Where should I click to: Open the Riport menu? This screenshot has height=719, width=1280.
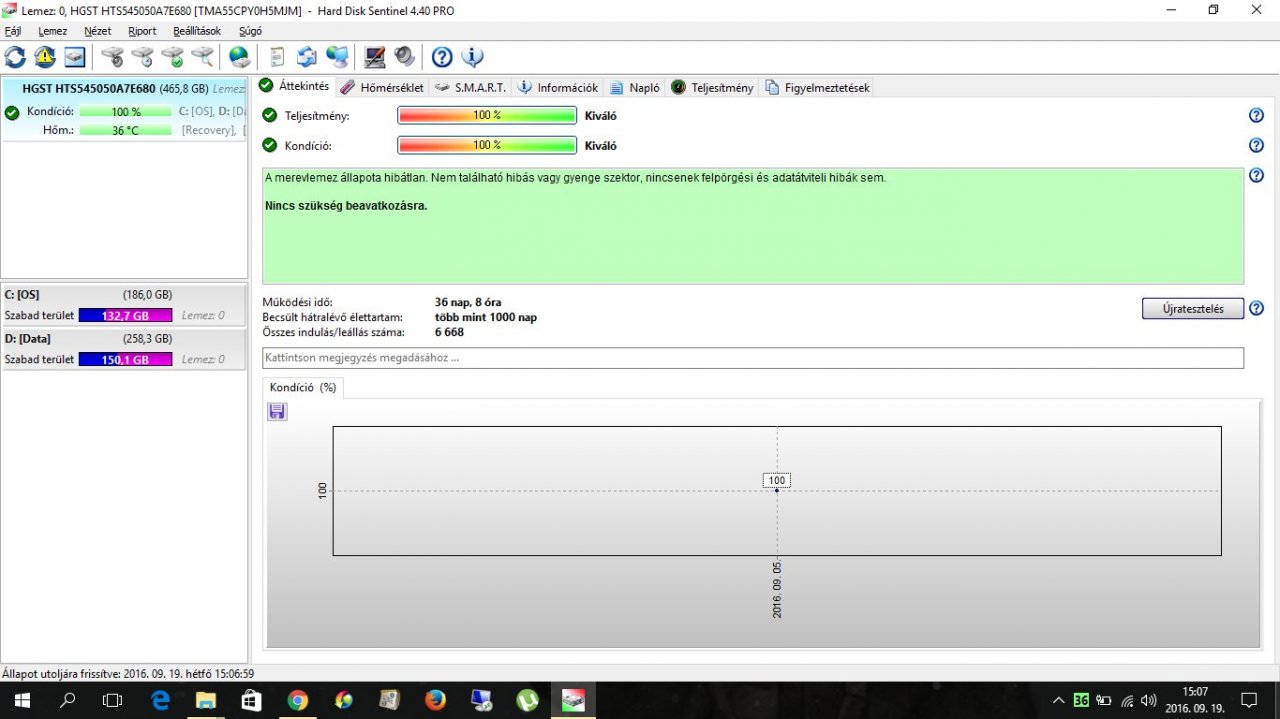[142, 31]
